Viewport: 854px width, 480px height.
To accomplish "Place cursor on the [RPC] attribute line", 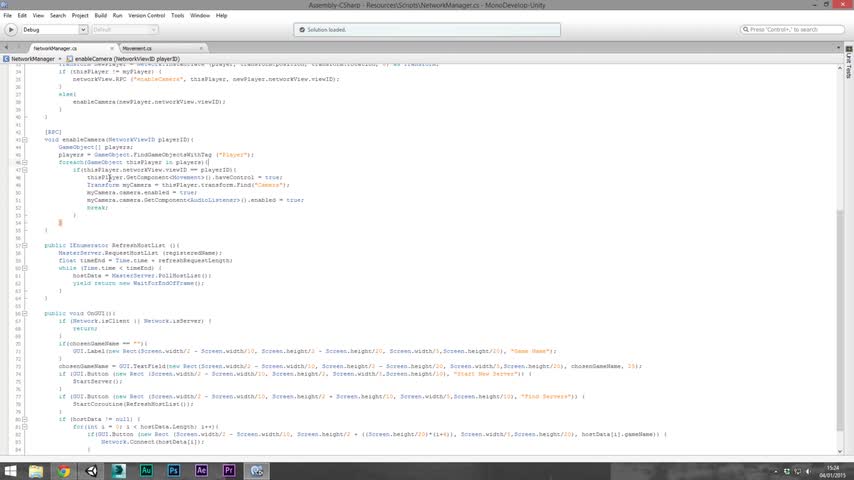I will (53, 132).
